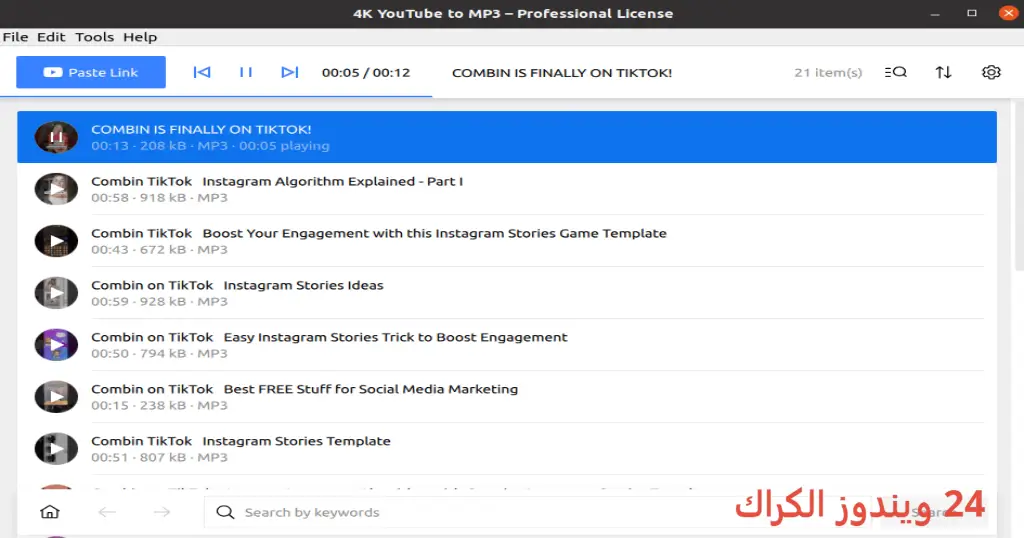Click 00:58 · 918 kB · MP3 details
Viewport: 1024px width, 538px height.
tap(159, 197)
